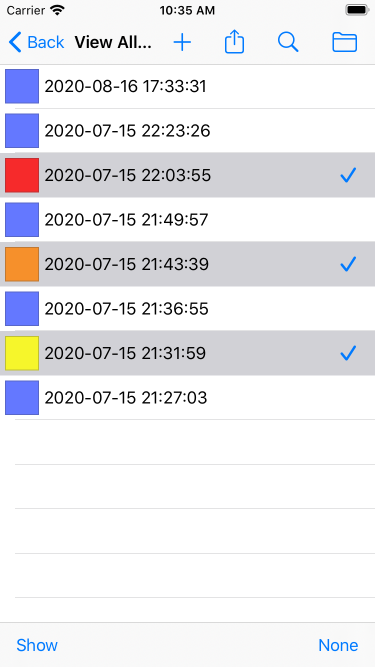Open the share icon in toolbar
This screenshot has width=375, height=667.
234,43
